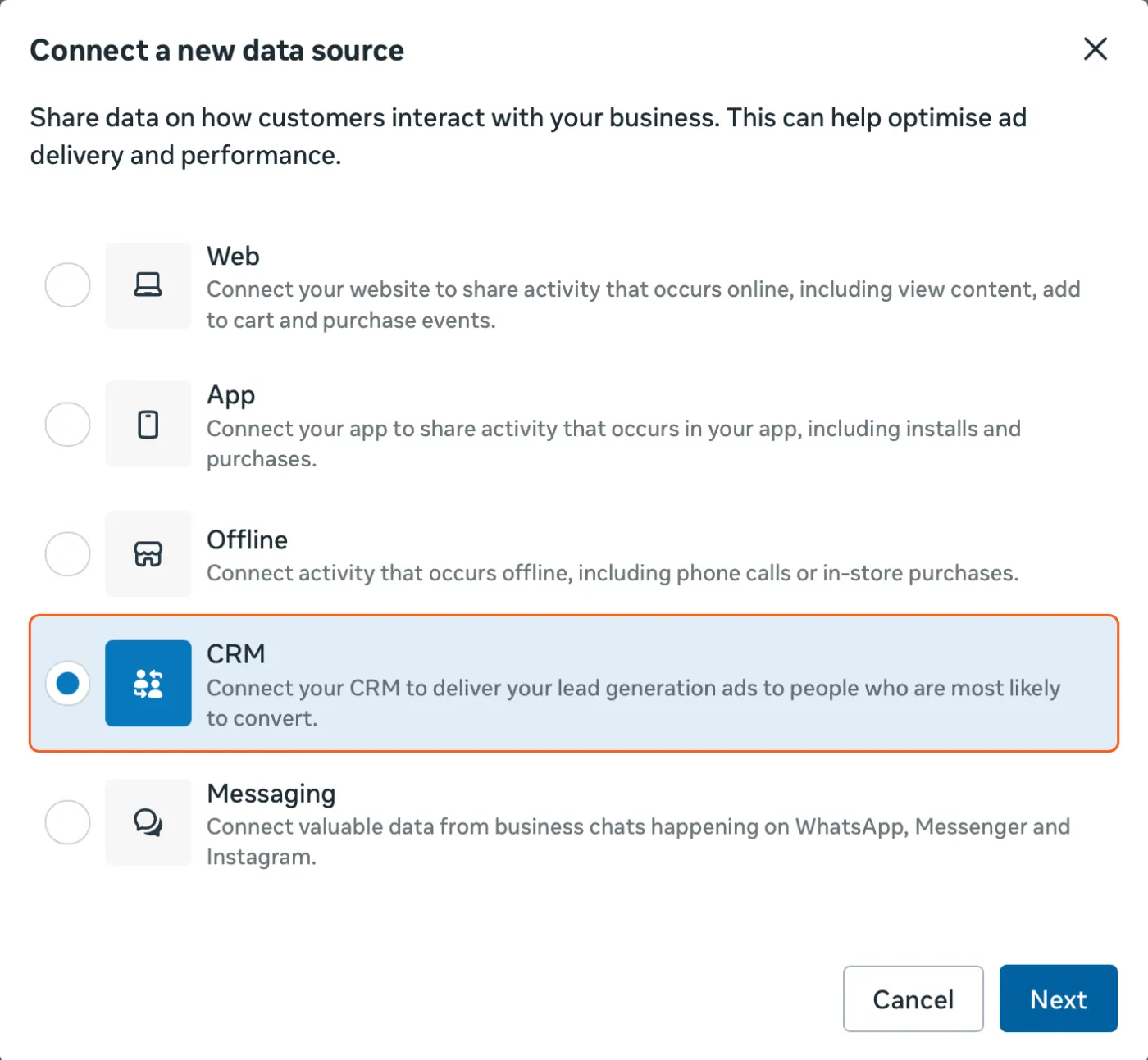Cancel the data source connection

click(913, 999)
